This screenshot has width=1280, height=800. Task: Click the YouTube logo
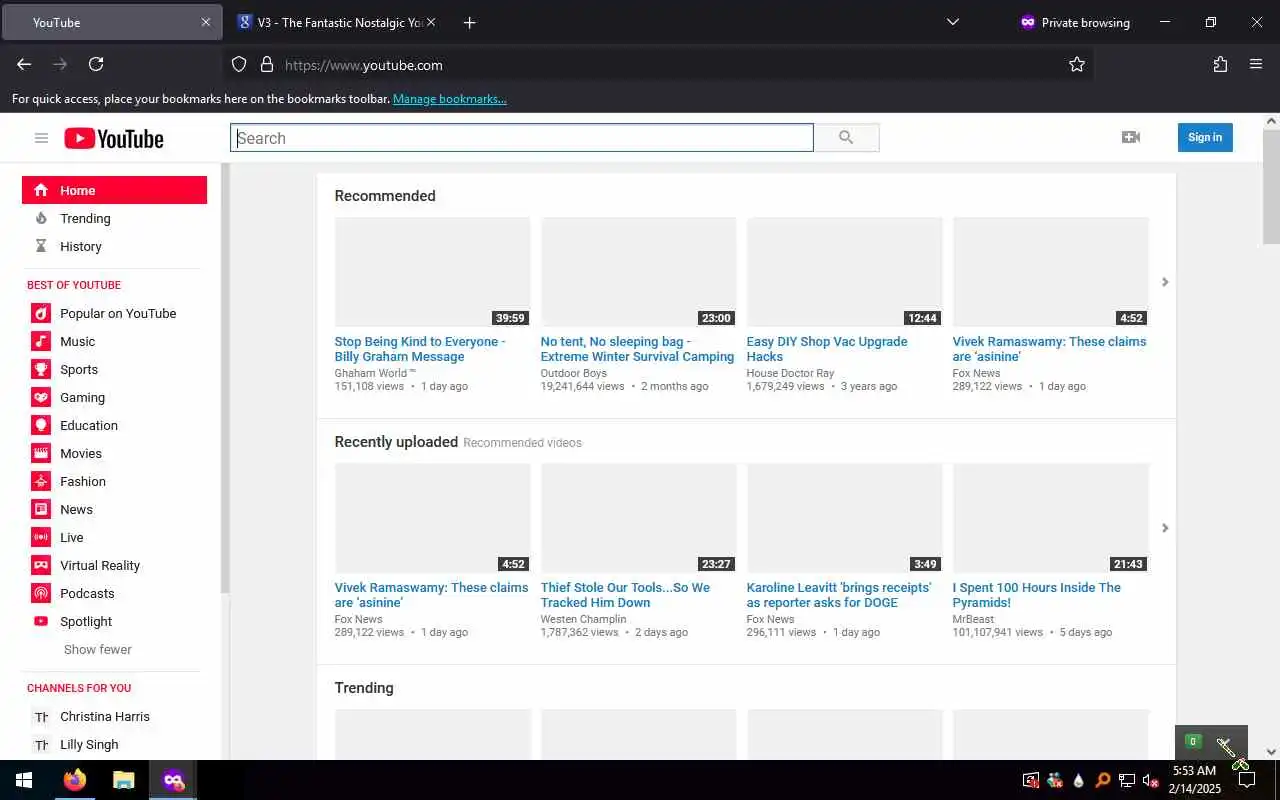pos(114,138)
